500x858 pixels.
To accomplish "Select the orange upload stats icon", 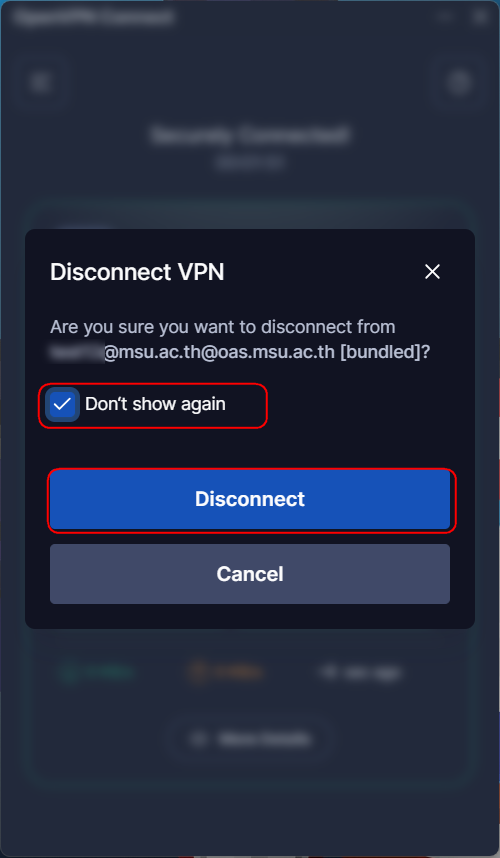I will (x=195, y=673).
